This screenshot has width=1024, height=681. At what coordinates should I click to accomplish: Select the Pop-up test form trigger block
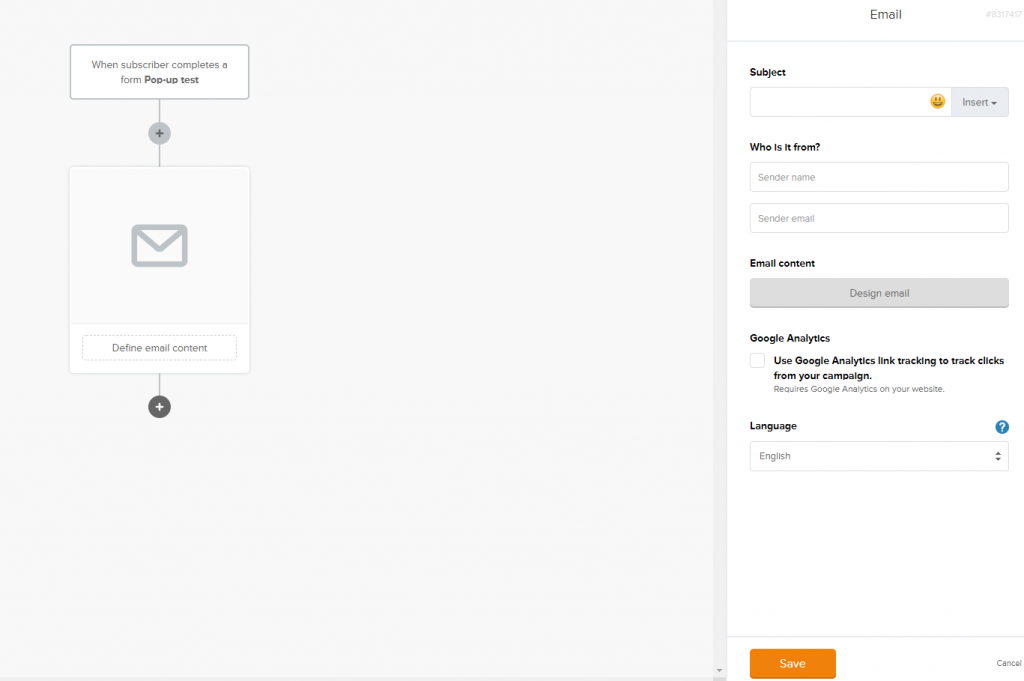(x=159, y=72)
